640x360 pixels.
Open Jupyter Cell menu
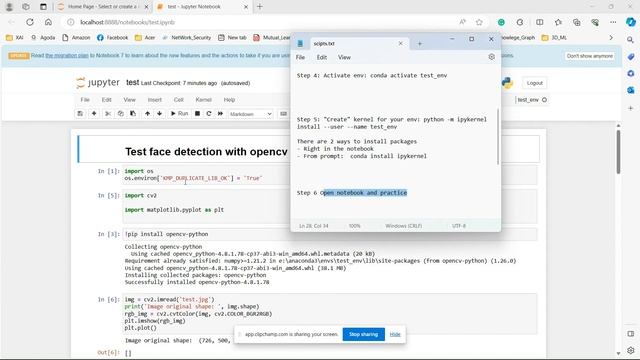(x=179, y=100)
